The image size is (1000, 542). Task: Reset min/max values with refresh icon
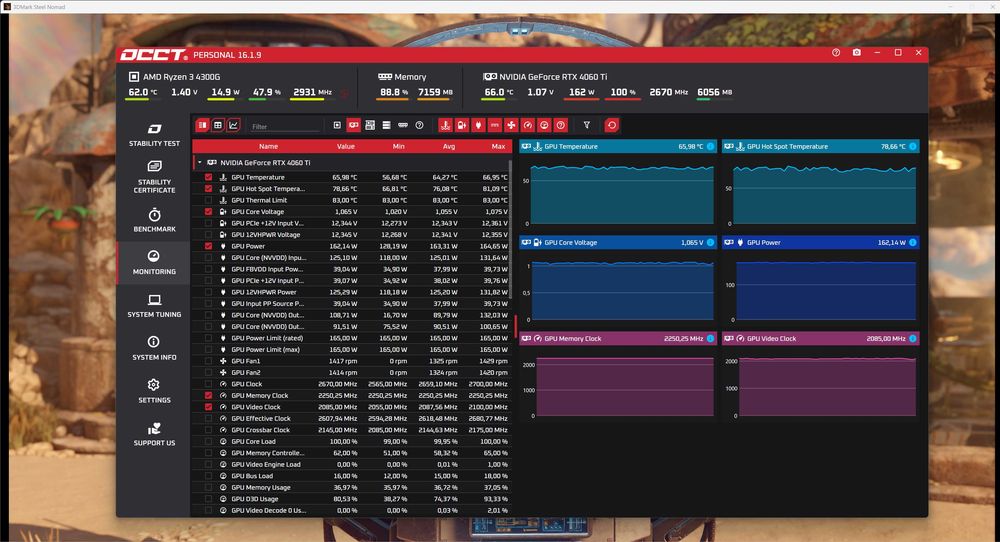612,125
